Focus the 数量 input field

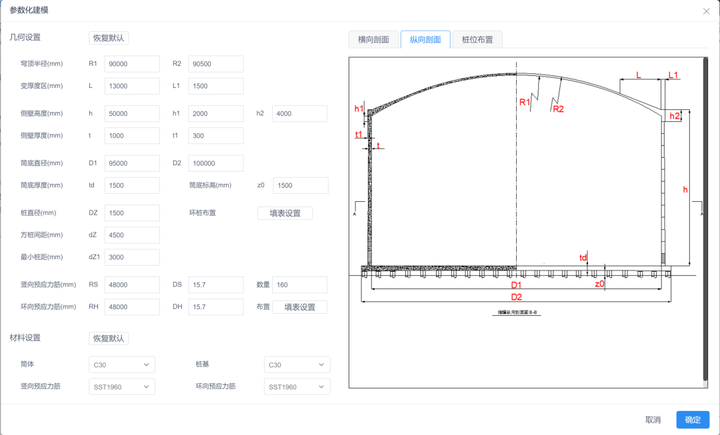click(x=299, y=285)
